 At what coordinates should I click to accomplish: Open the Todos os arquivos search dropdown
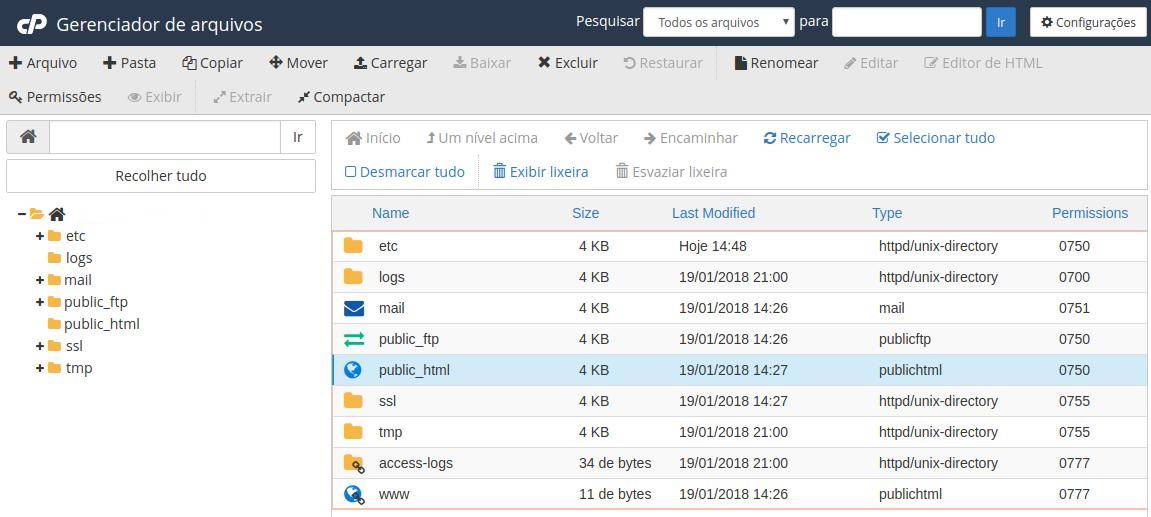(x=718, y=22)
